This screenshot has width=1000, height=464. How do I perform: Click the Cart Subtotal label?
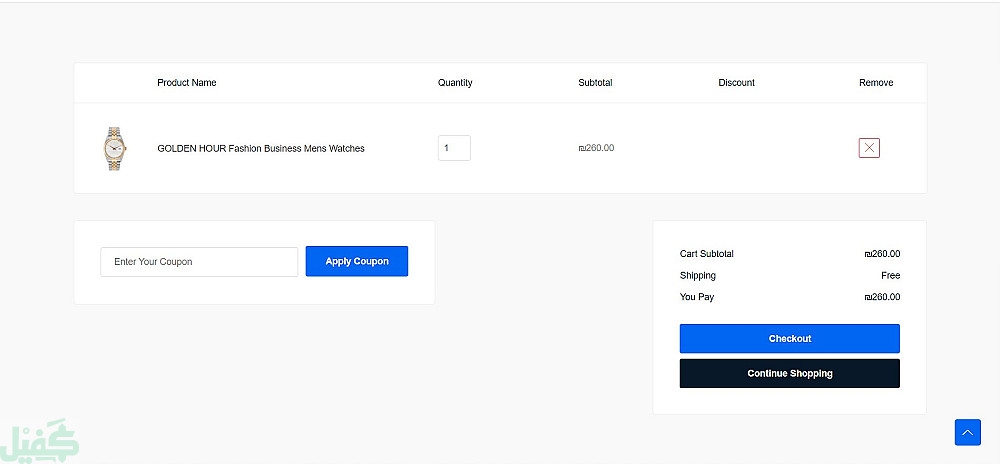(x=706, y=254)
